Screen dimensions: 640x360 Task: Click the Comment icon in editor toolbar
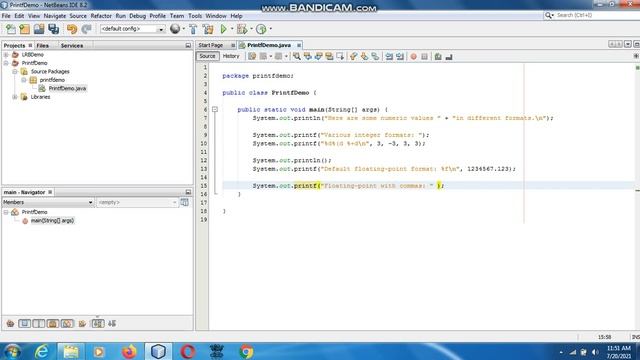point(438,56)
